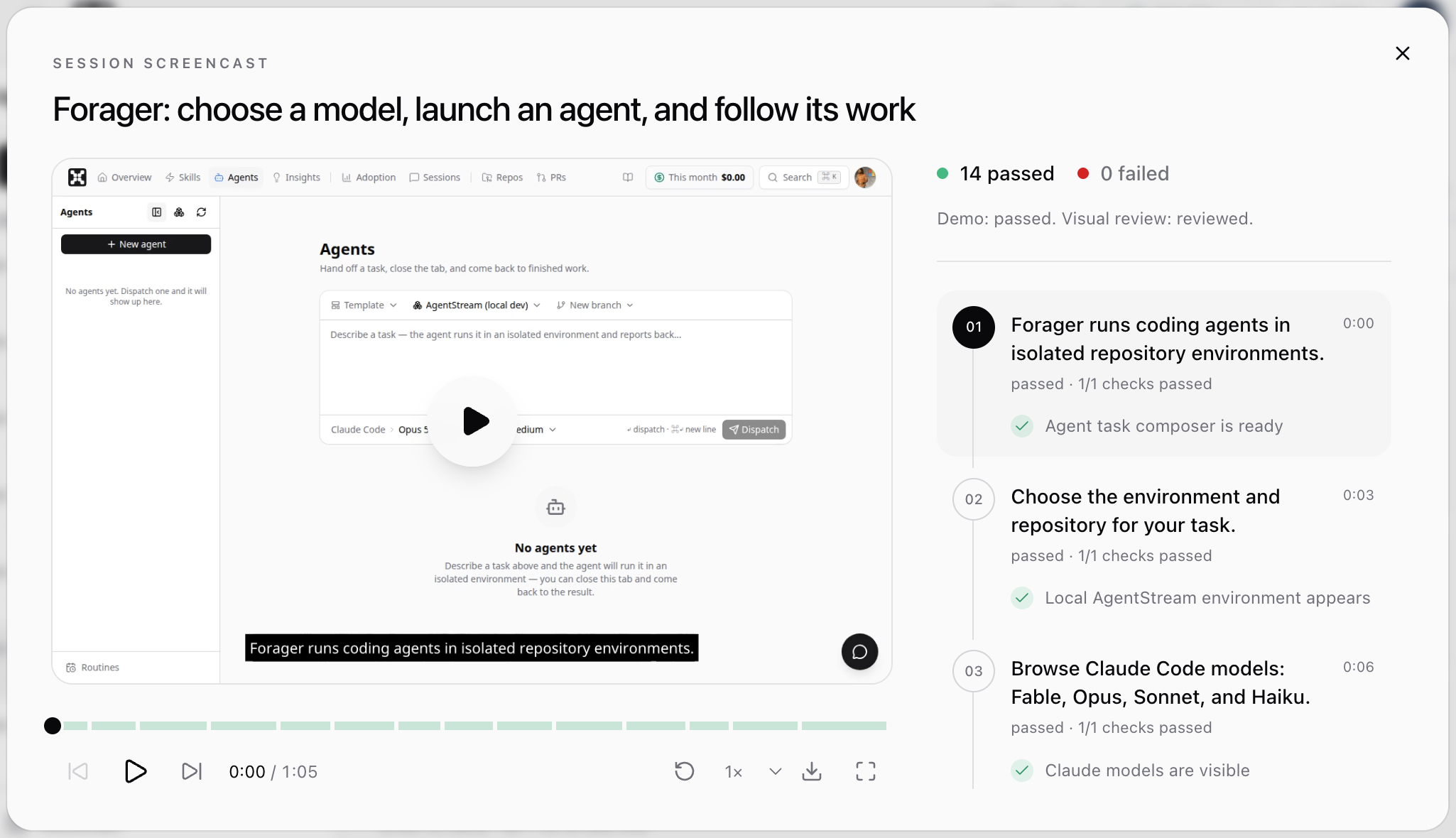1456x838 pixels.
Task: Open the New branch dropdown
Action: 595,305
